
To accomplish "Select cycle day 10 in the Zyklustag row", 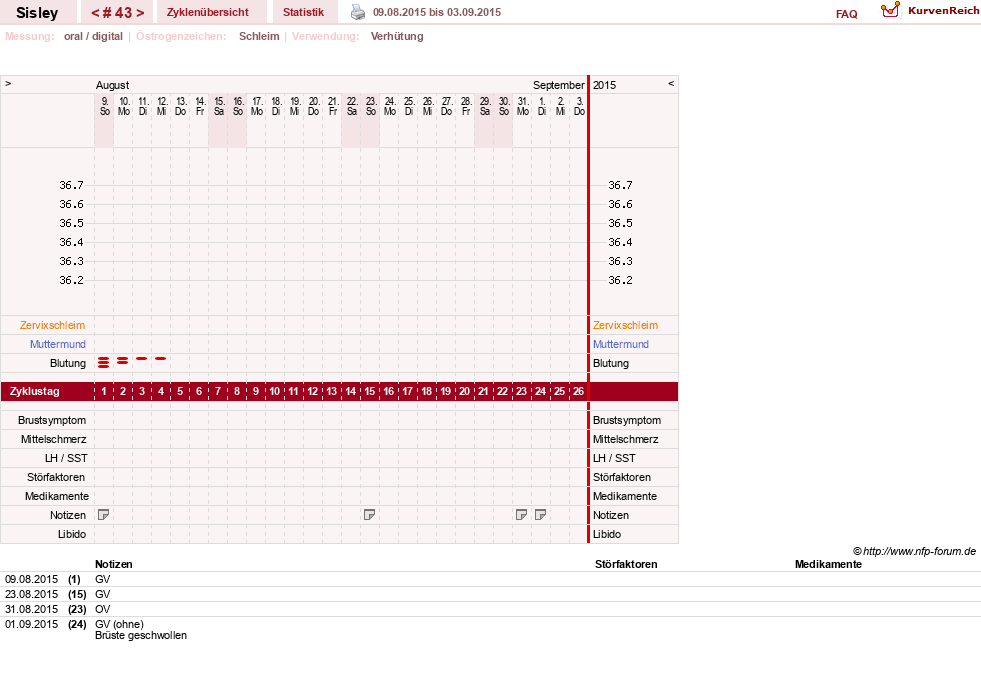I will (275, 391).
